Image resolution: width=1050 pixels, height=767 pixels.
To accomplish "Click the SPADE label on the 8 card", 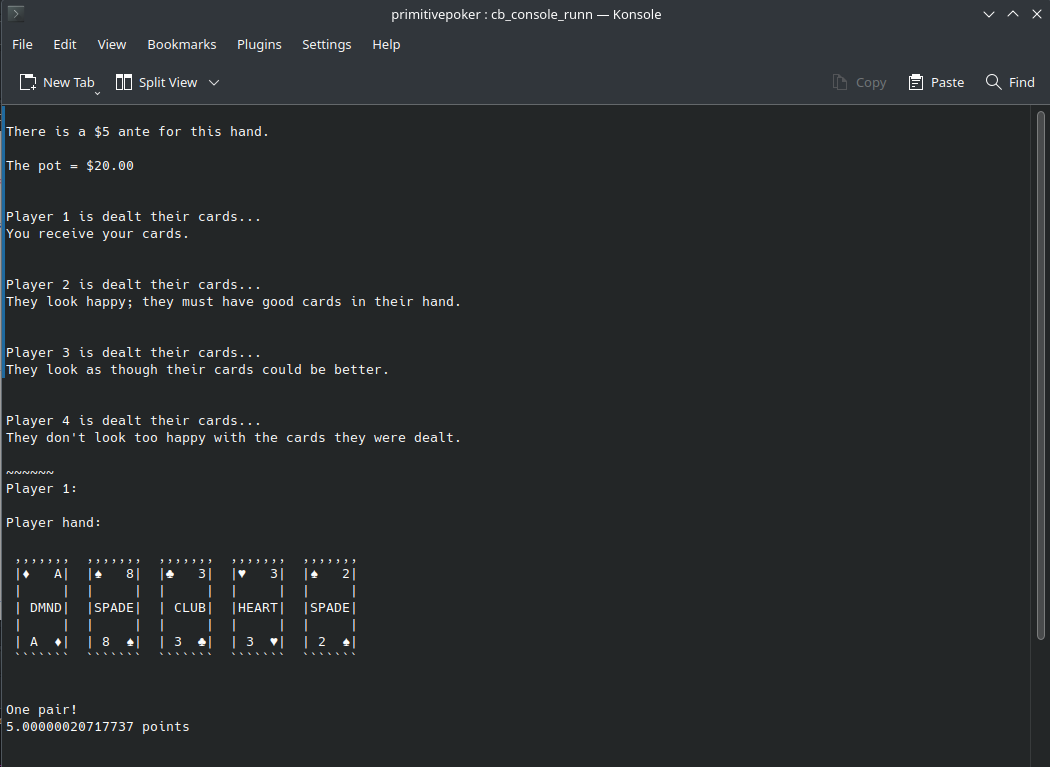I will [114, 608].
